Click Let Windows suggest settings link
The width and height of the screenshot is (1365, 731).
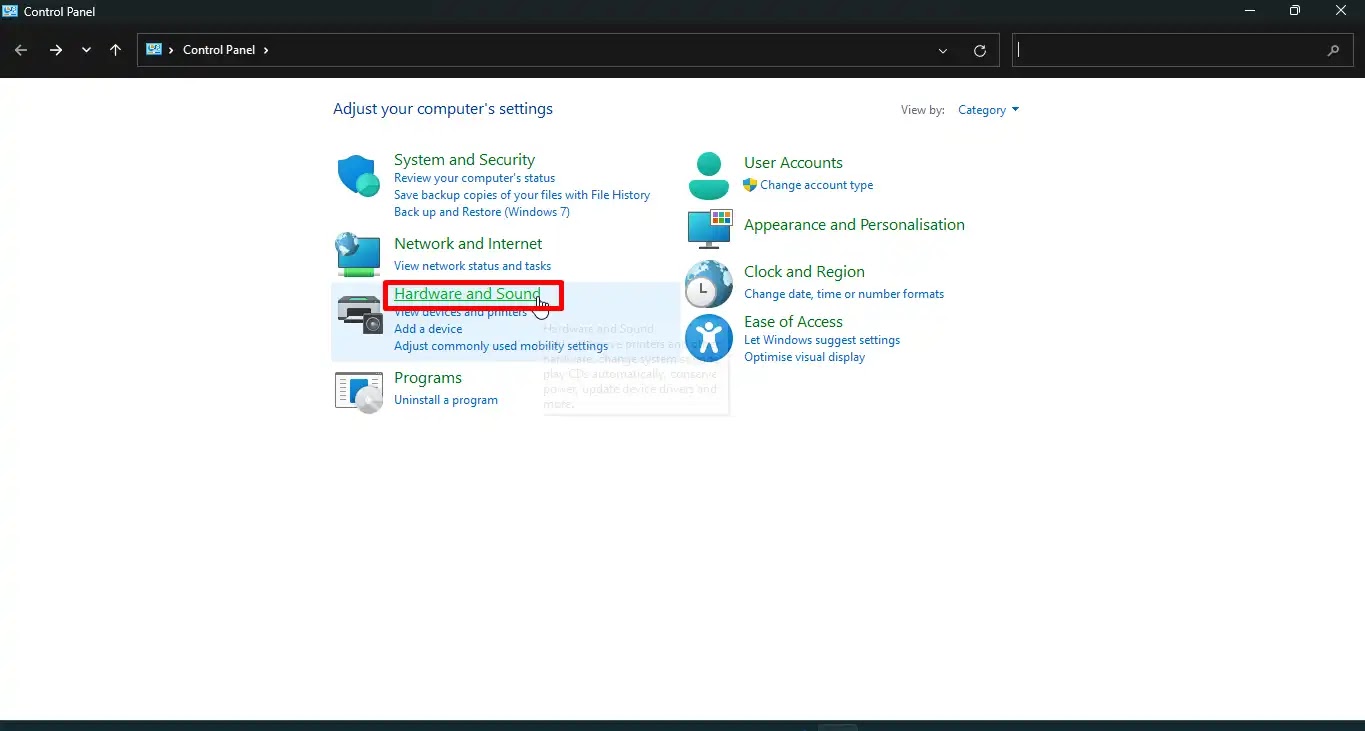[822, 340]
